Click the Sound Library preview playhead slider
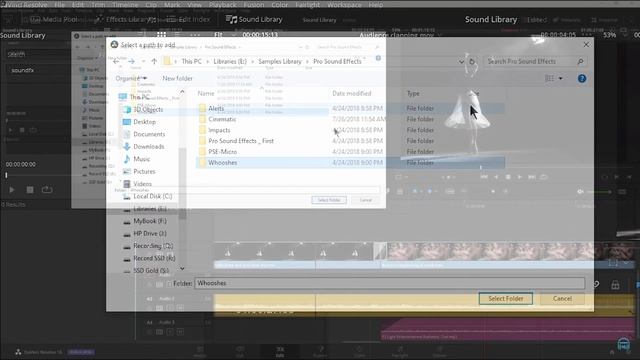This screenshot has height=360, width=640. pos(6,175)
